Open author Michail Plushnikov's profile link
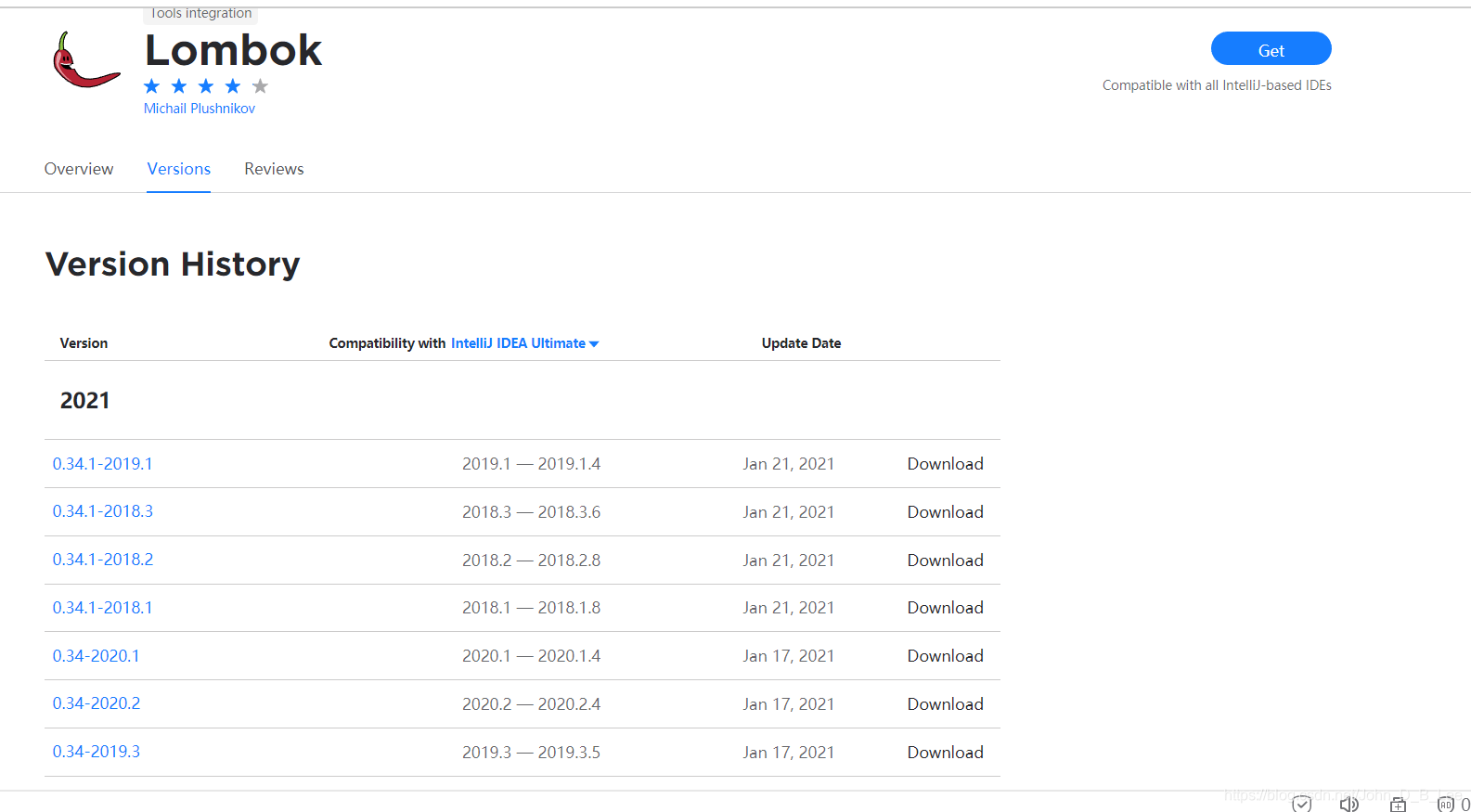The width and height of the screenshot is (1471, 812). [x=200, y=109]
